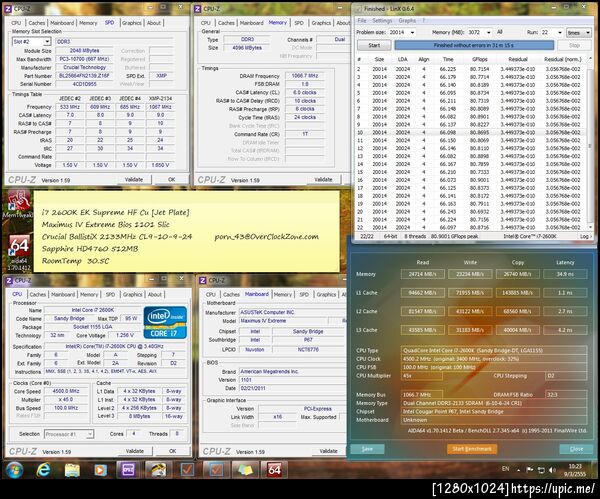Screen dimensions: 600x499
Task: Click Core Speed value 4500.0 MHz
Action: (x=66, y=391)
